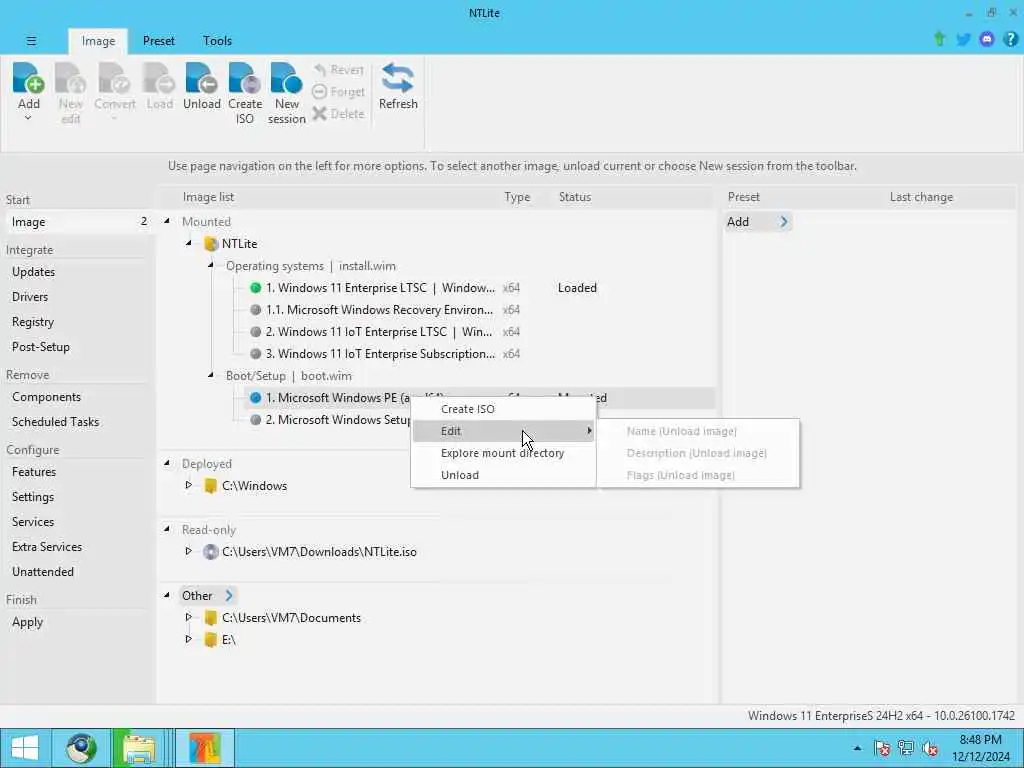Open the Updates page
This screenshot has width=1024, height=768.
pyautogui.click(x=33, y=272)
